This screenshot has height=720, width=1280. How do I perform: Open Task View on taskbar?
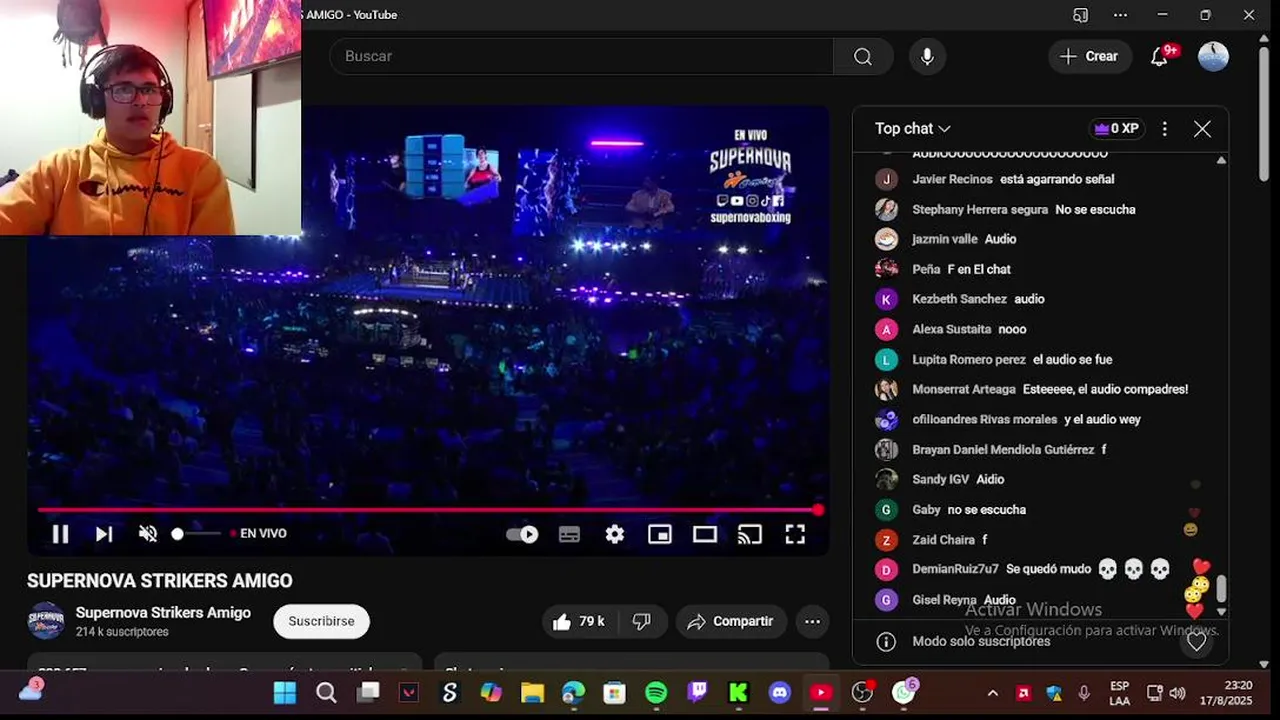pos(368,693)
